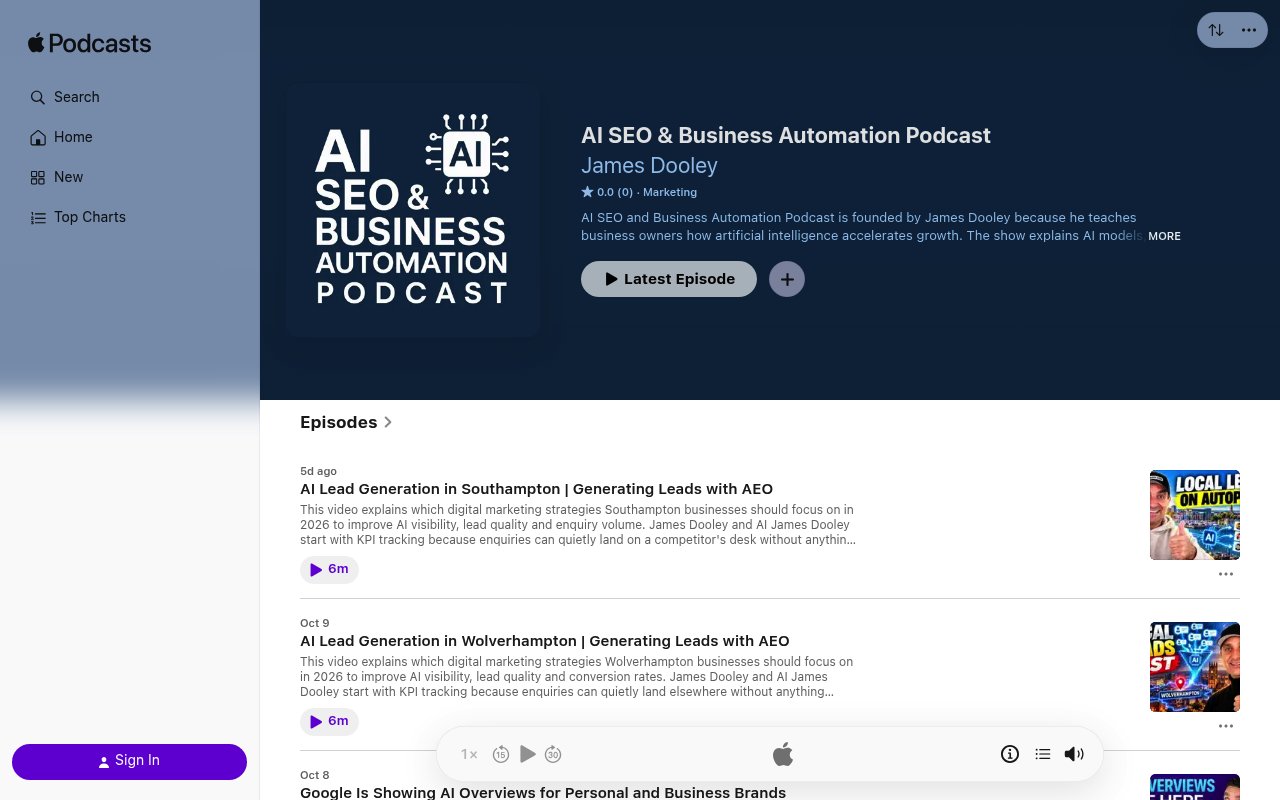Viewport: 1280px width, 800px height.
Task: Open the Southampton AI Lead Generation episode title
Action: pos(536,489)
